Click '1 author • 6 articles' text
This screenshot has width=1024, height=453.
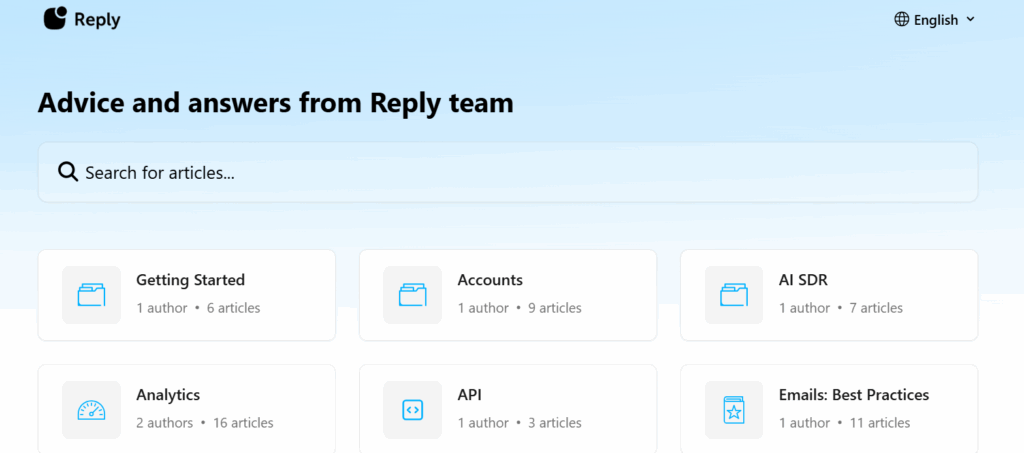tap(198, 308)
